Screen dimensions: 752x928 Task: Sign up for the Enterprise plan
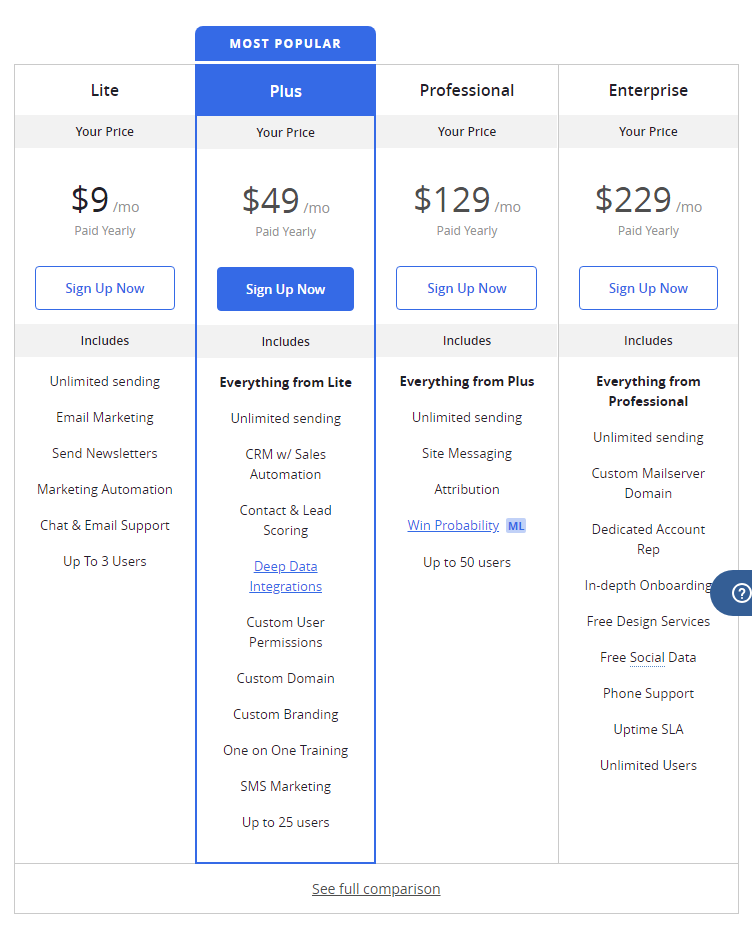click(x=648, y=288)
